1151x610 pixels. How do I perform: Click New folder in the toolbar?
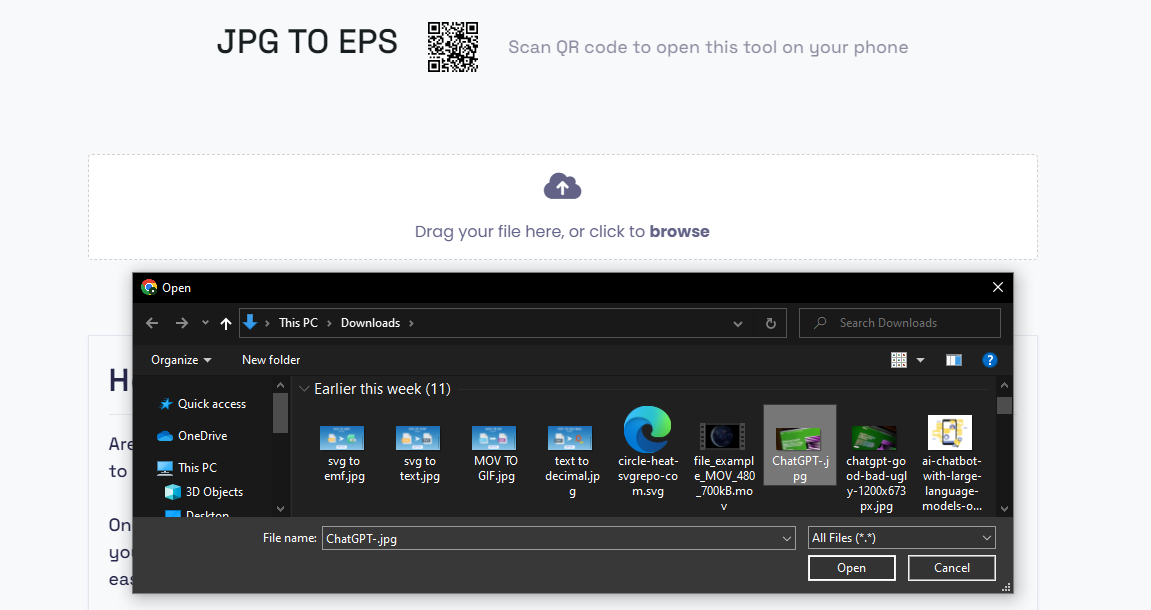tap(271, 360)
